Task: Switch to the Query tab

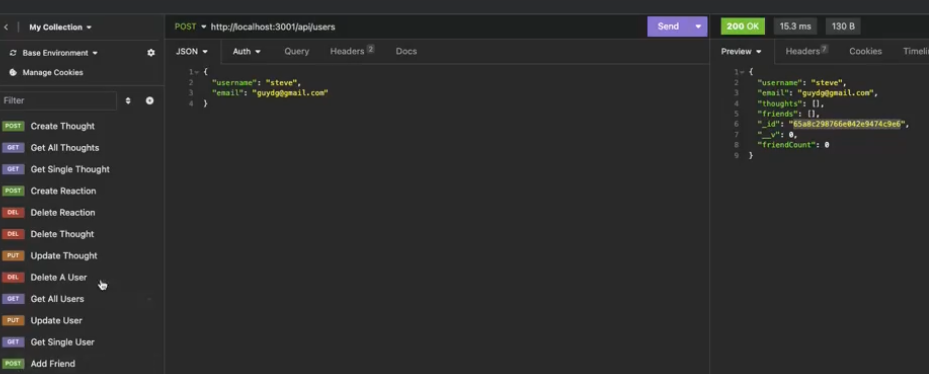Action: (x=297, y=52)
